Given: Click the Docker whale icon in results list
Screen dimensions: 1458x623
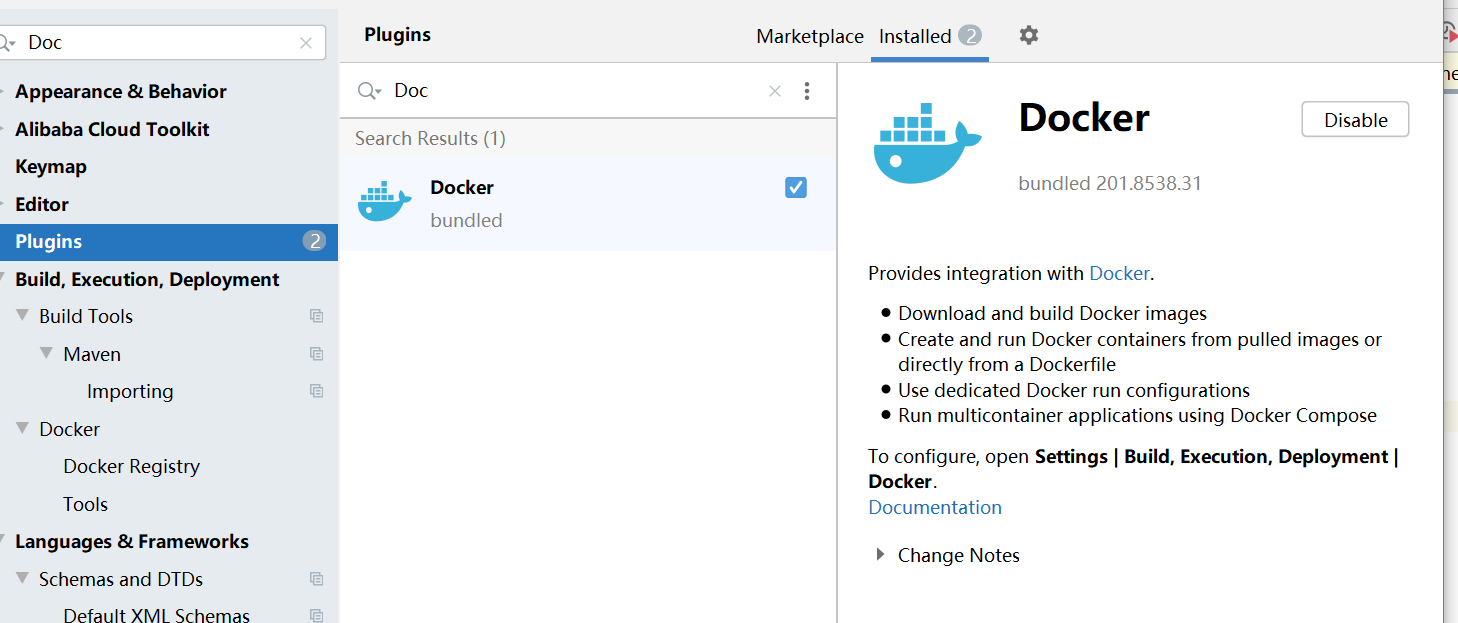Looking at the screenshot, I should point(384,202).
